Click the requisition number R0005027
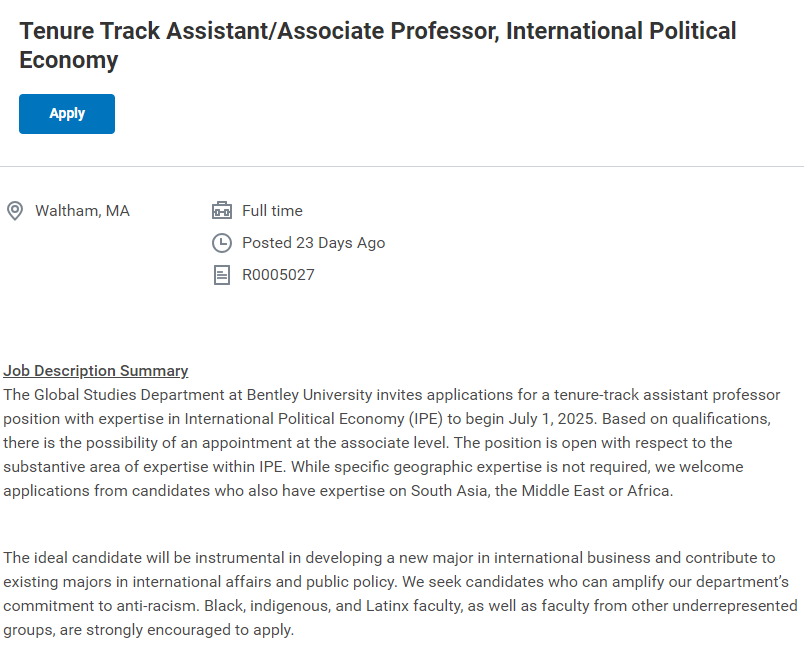Image resolution: width=804 pixels, height=645 pixels. pyautogui.click(x=278, y=275)
